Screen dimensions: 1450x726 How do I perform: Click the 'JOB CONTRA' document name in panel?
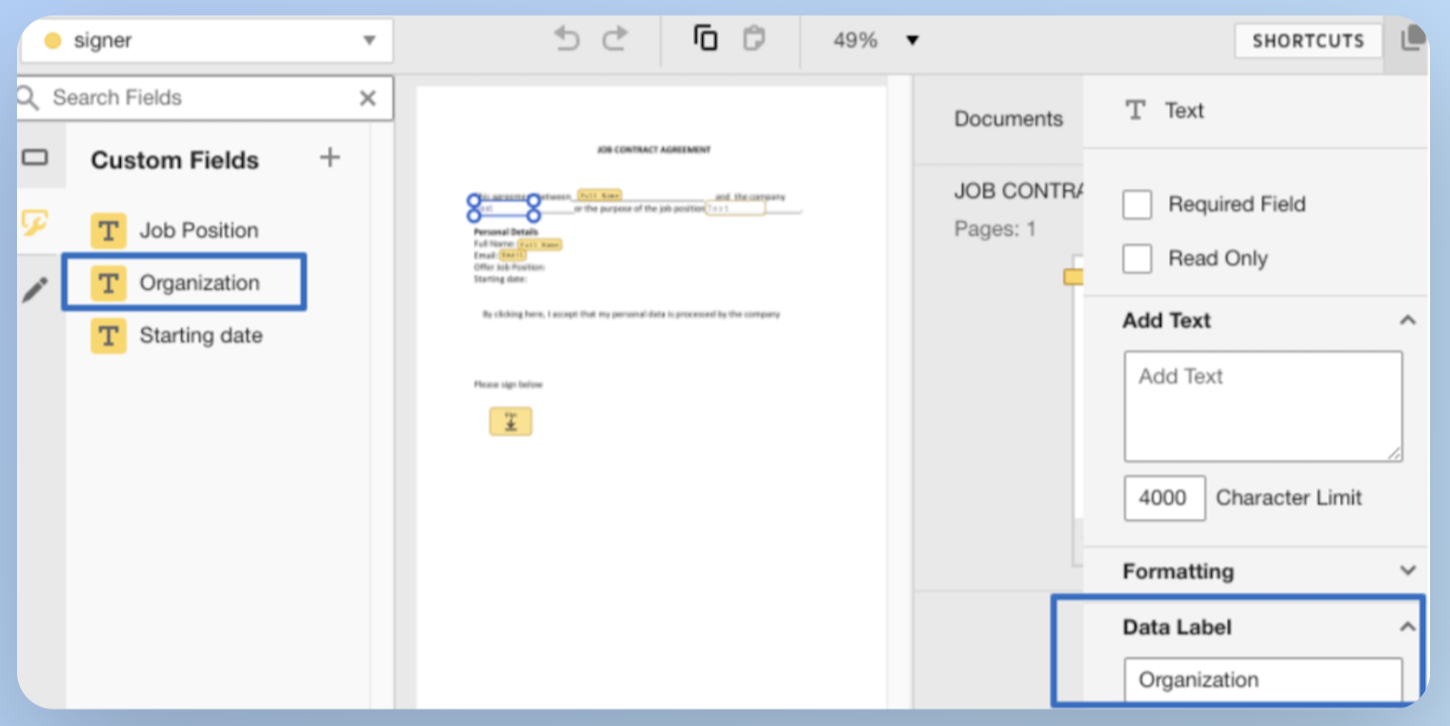pyautogui.click(x=1018, y=191)
